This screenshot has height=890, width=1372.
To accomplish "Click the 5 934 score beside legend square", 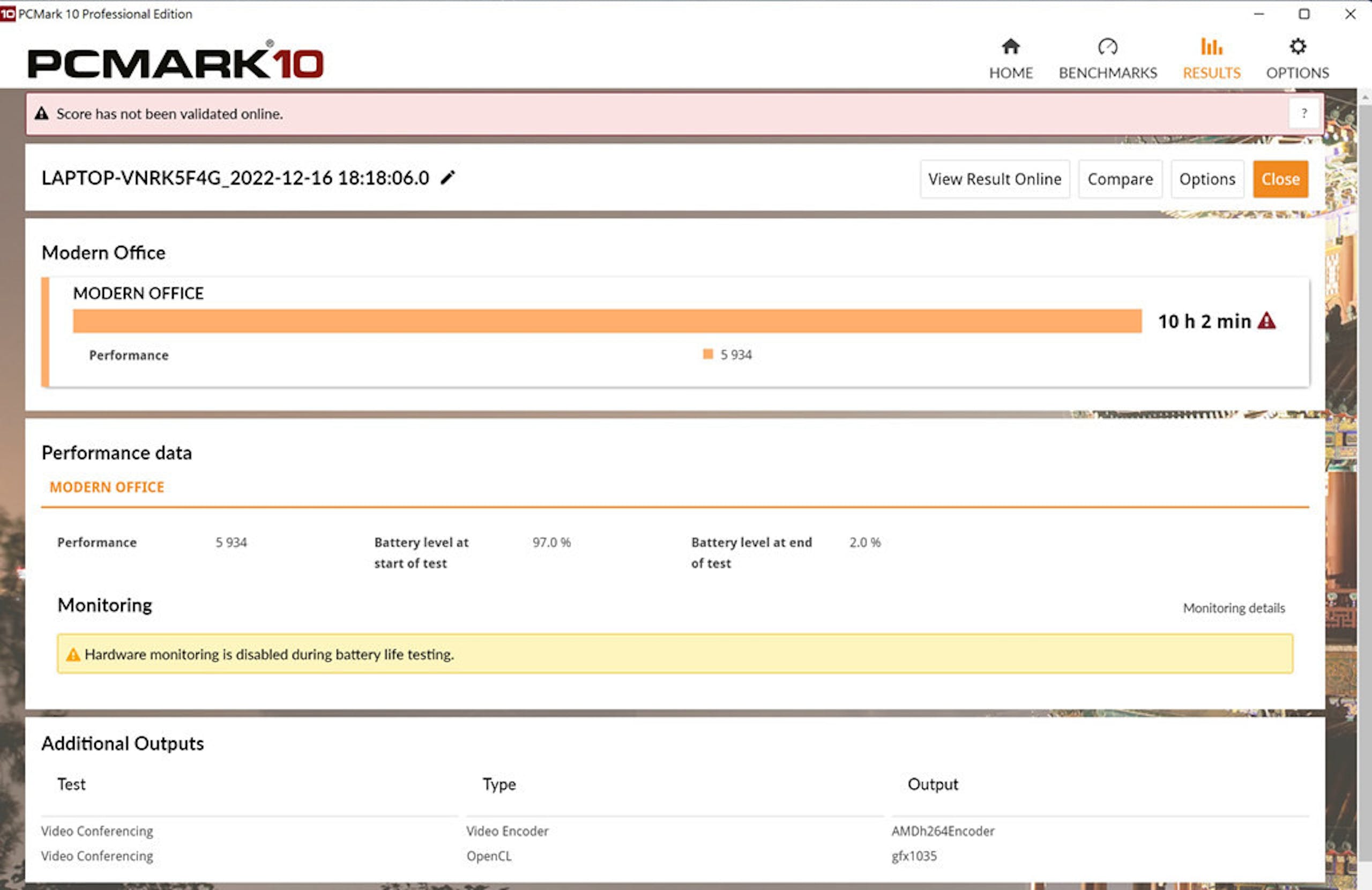I will click(736, 355).
